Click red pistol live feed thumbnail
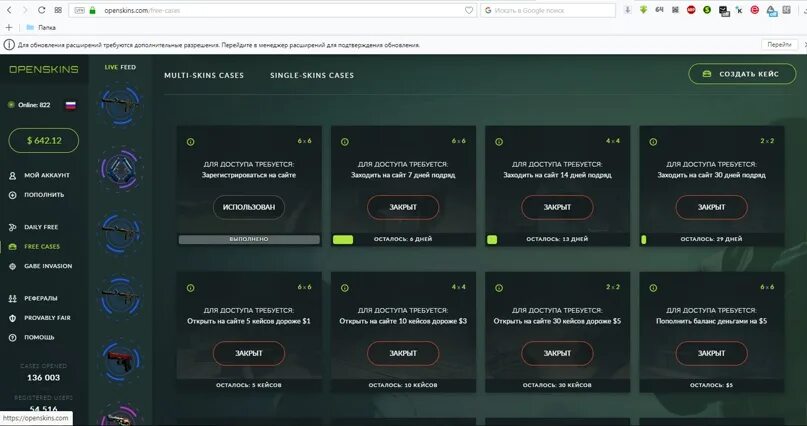 tap(120, 360)
